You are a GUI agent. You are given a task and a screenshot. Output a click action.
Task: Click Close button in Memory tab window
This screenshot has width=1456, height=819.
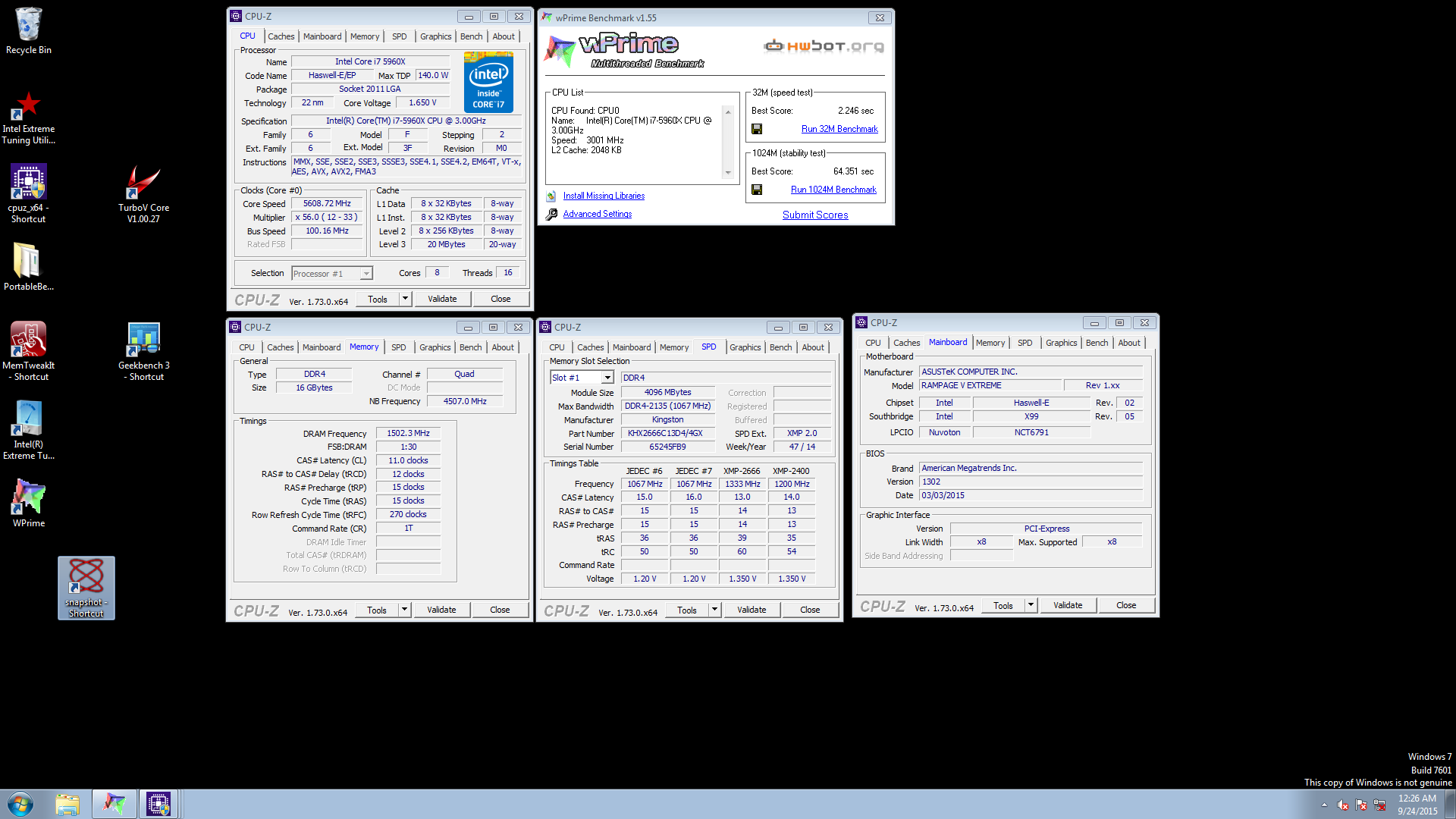[x=500, y=610]
